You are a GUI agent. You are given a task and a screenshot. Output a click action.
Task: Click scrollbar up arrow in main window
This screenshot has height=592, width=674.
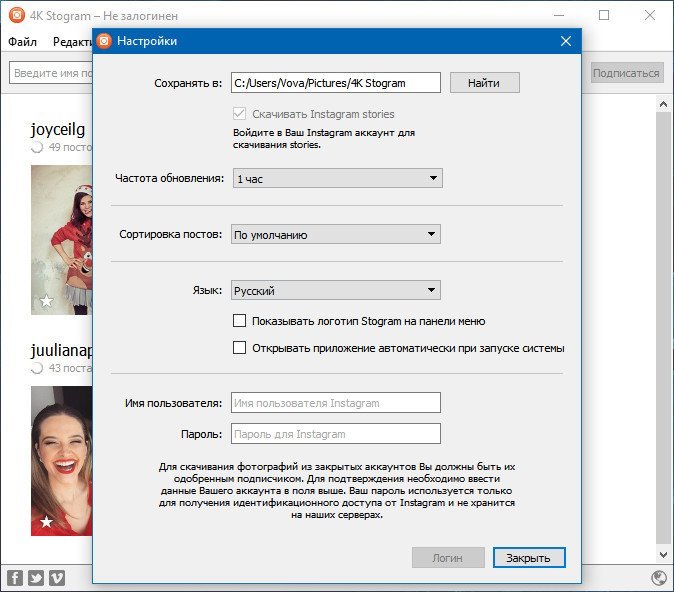663,104
